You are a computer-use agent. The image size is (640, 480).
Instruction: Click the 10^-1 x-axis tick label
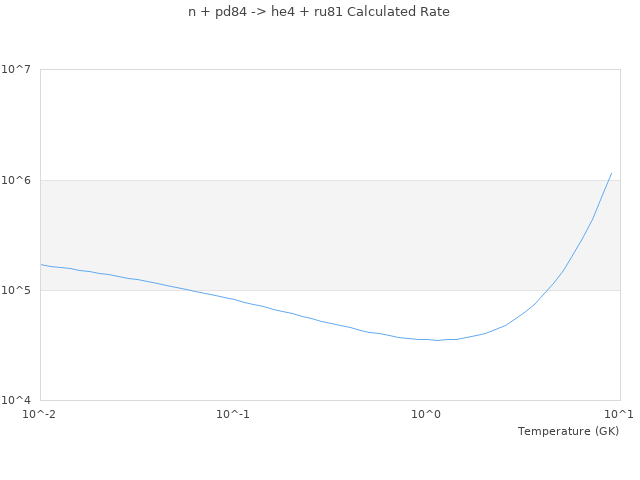(233, 414)
